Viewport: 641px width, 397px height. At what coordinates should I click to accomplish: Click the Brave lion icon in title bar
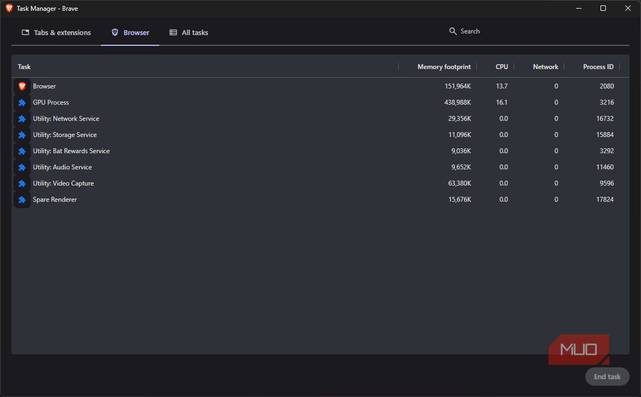[x=9, y=8]
